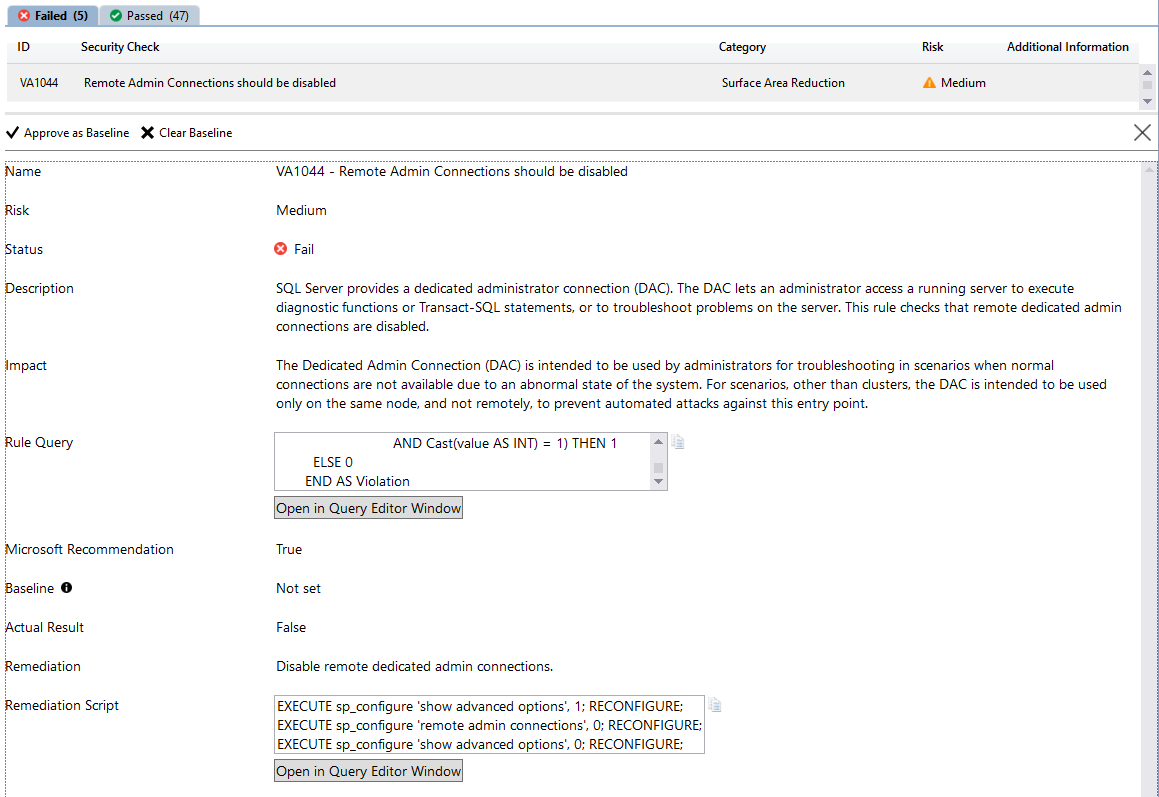The width and height of the screenshot is (1159, 797).
Task: Select the VA1044 security check row
Action: pyautogui.click(x=400, y=83)
